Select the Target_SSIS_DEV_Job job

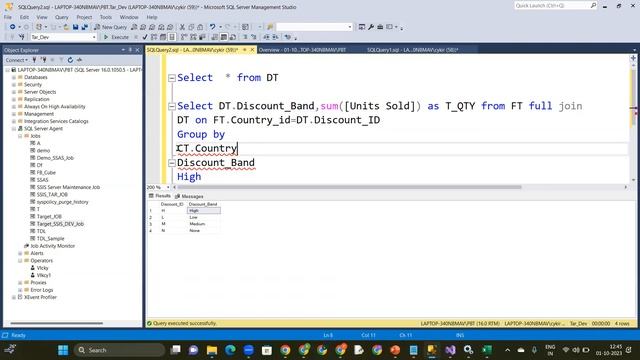(60, 224)
